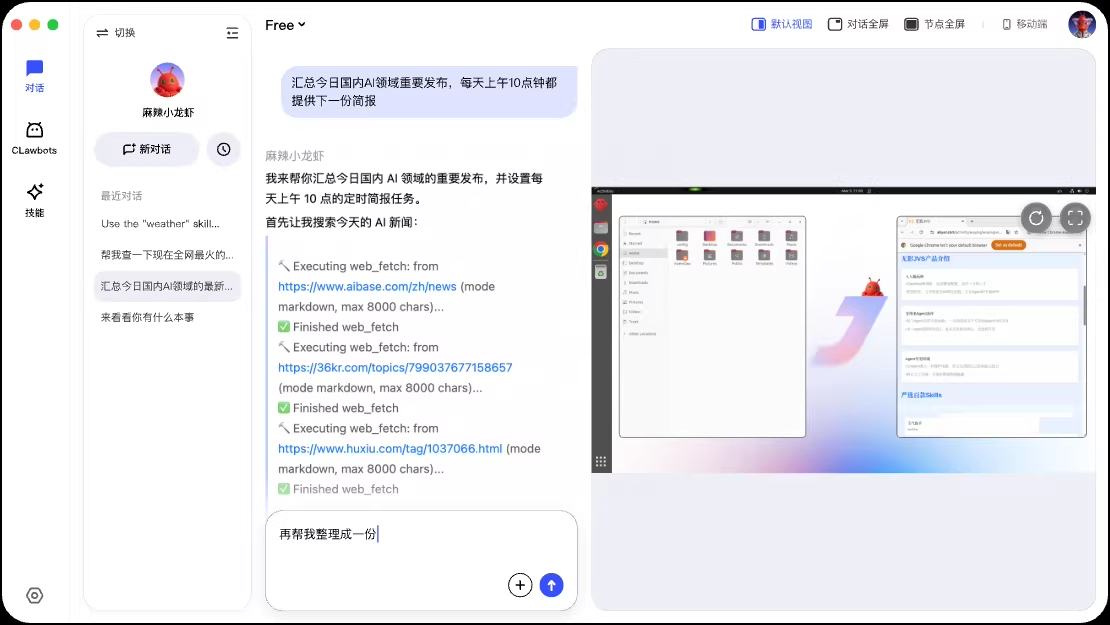Start a 新对话 new conversation

tap(146, 149)
